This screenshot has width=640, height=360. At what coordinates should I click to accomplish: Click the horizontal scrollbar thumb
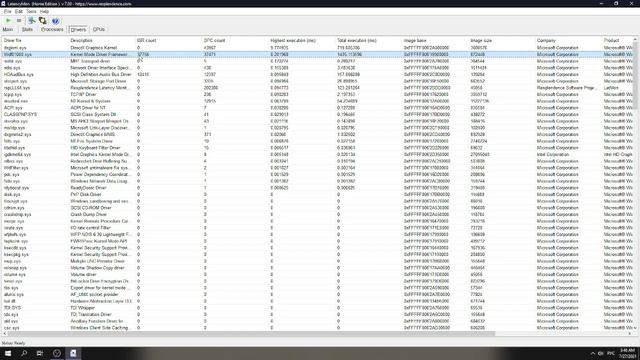251,333
